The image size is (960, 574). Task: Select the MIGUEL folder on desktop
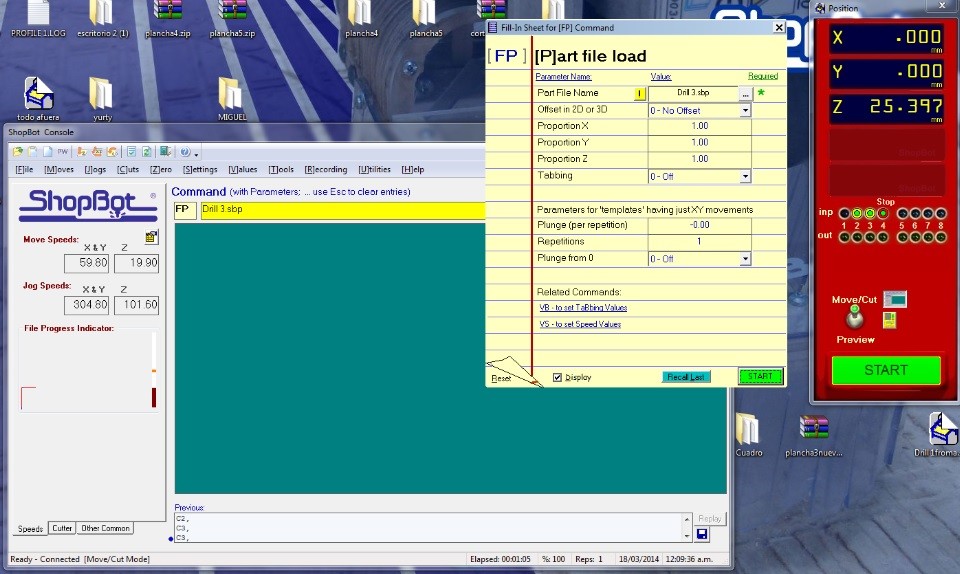[x=232, y=99]
